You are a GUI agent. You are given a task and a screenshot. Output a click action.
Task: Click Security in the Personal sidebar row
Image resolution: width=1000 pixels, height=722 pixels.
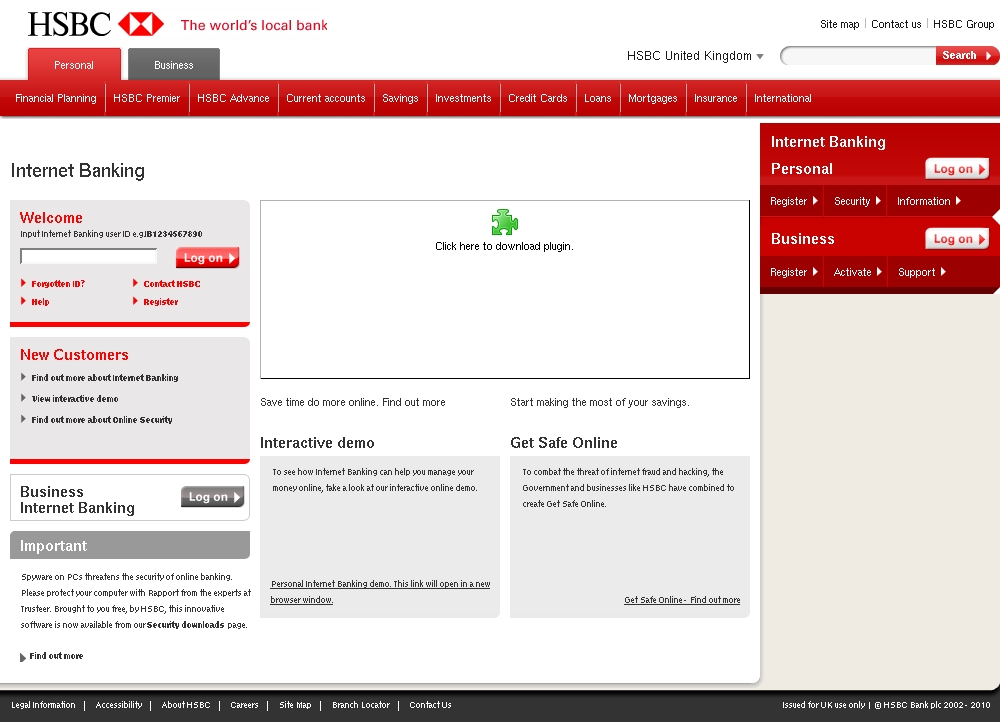(857, 202)
